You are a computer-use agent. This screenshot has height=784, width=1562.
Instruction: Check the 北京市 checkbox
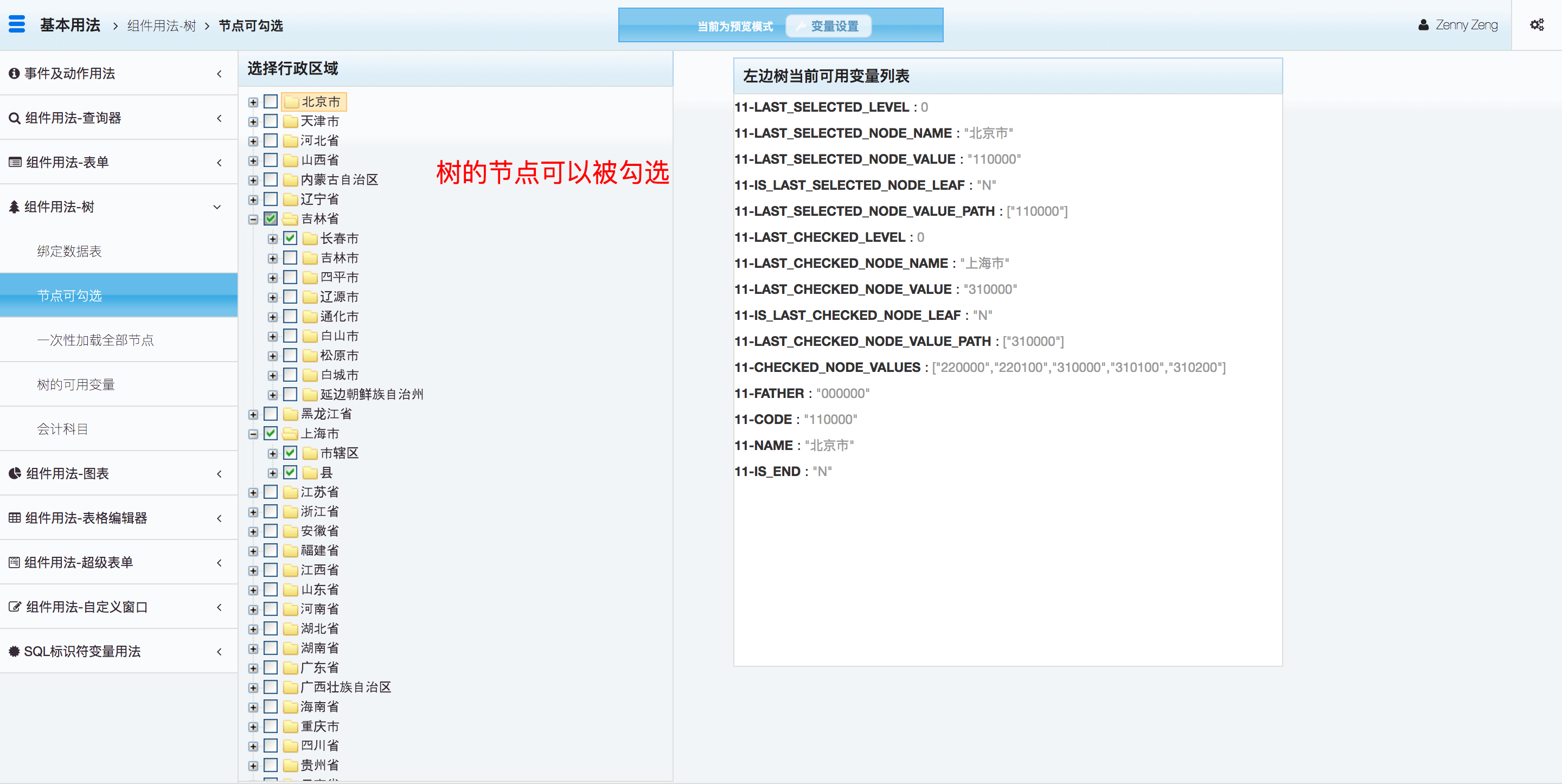(271, 101)
